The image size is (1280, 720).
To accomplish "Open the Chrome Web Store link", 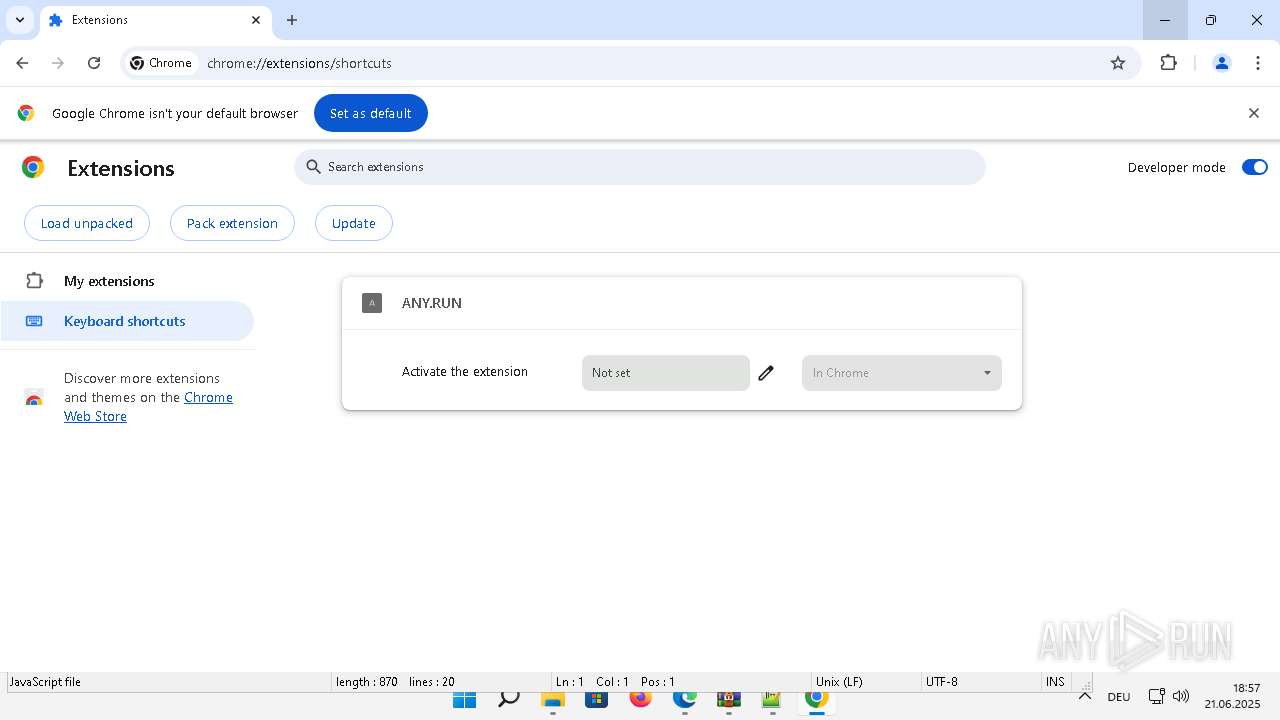I will click(148, 407).
